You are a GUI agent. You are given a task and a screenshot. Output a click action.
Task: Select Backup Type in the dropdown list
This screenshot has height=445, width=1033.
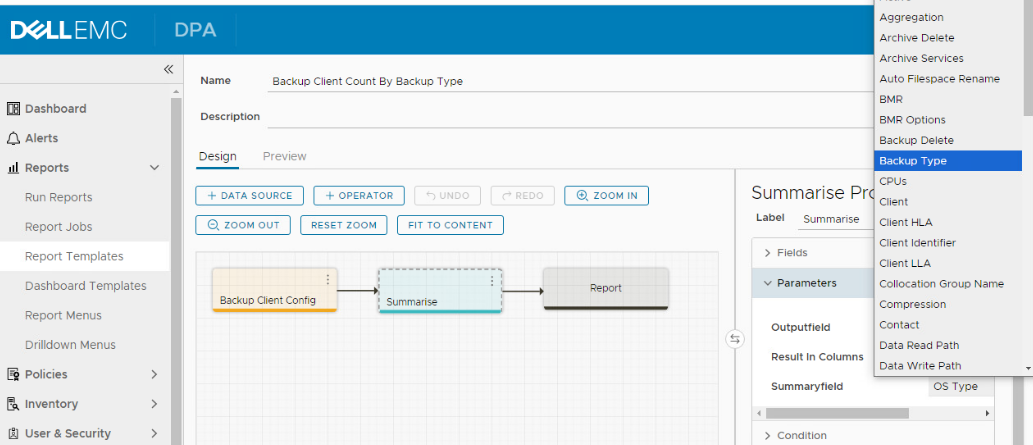pyautogui.click(x=946, y=161)
